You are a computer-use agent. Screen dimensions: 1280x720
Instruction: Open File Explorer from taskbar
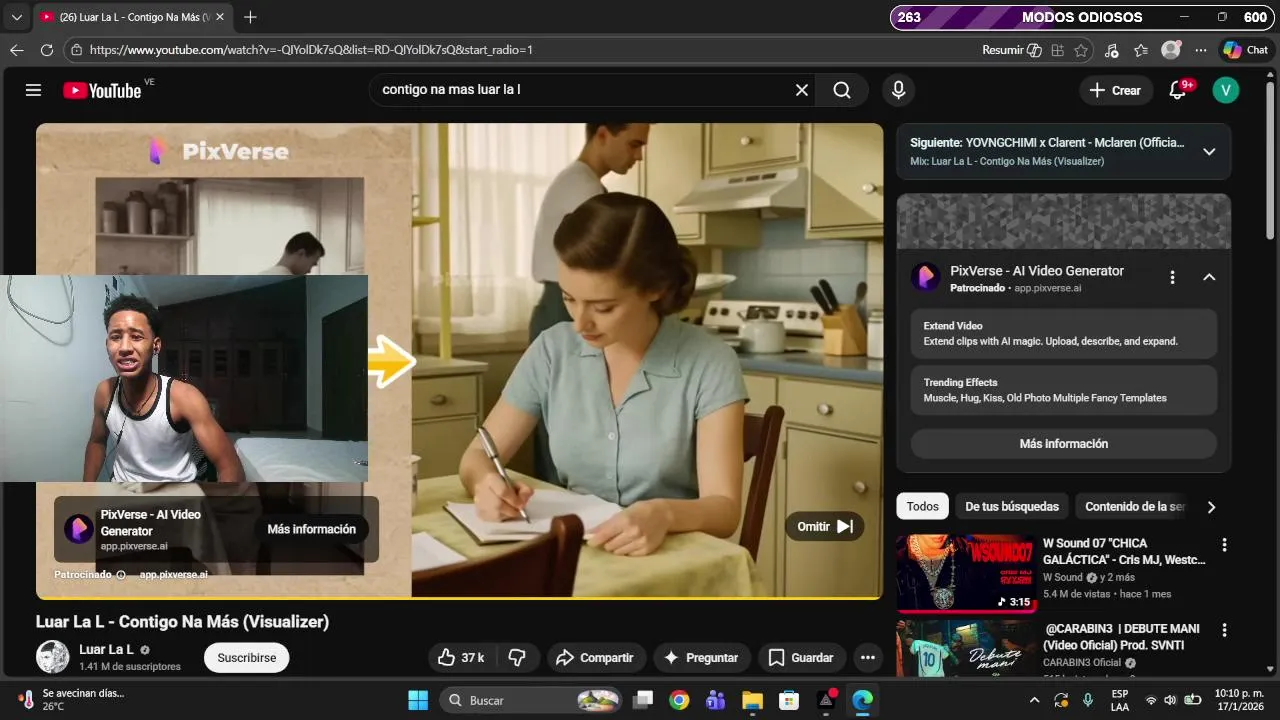[x=753, y=700]
